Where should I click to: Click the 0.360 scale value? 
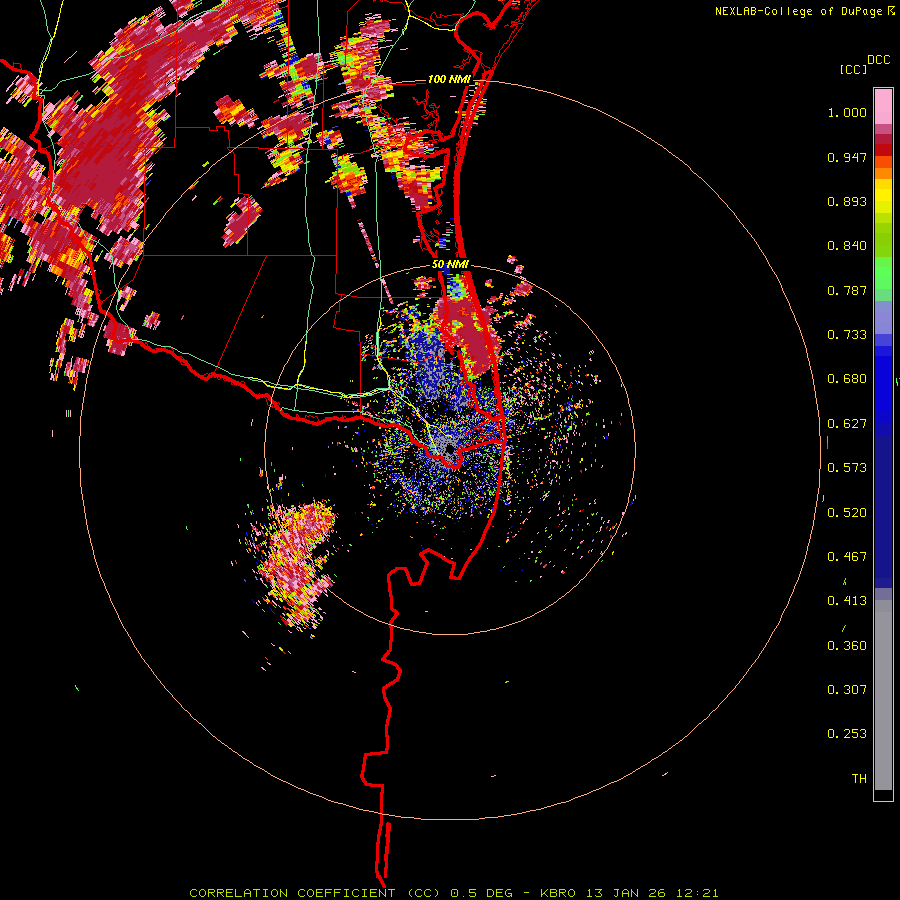(847, 646)
